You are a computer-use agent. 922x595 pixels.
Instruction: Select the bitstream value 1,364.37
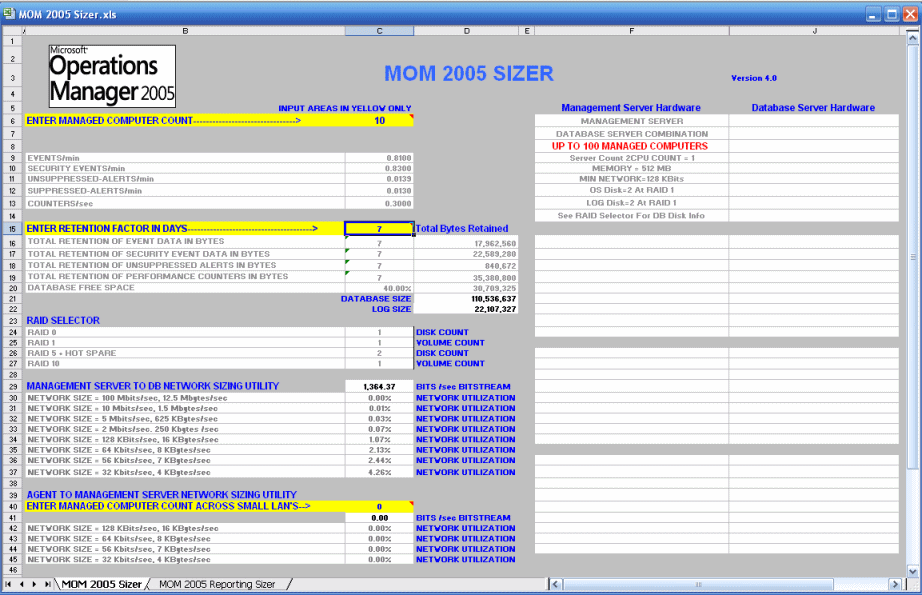tap(379, 386)
